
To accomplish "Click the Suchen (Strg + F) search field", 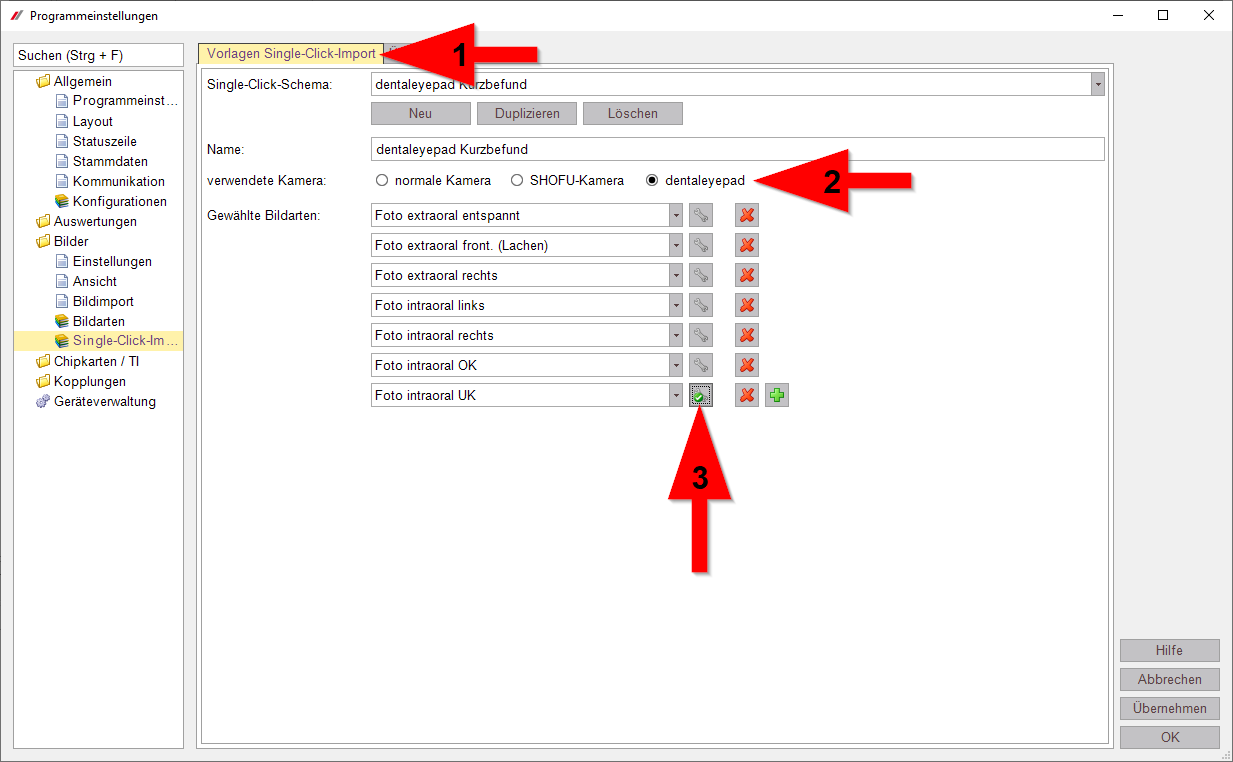I will click(x=99, y=55).
